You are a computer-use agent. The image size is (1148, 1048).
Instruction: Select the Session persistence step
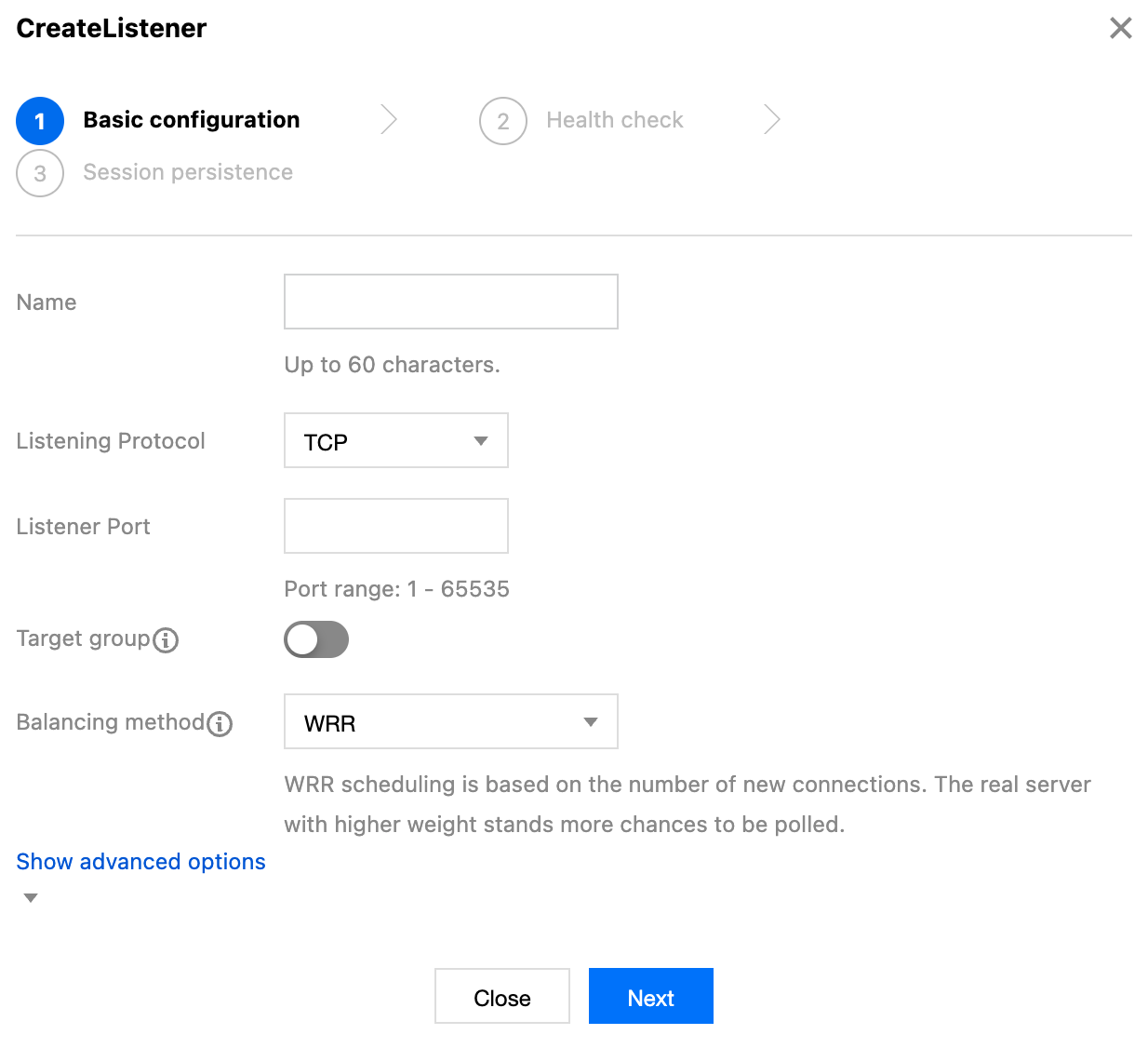coord(188,172)
